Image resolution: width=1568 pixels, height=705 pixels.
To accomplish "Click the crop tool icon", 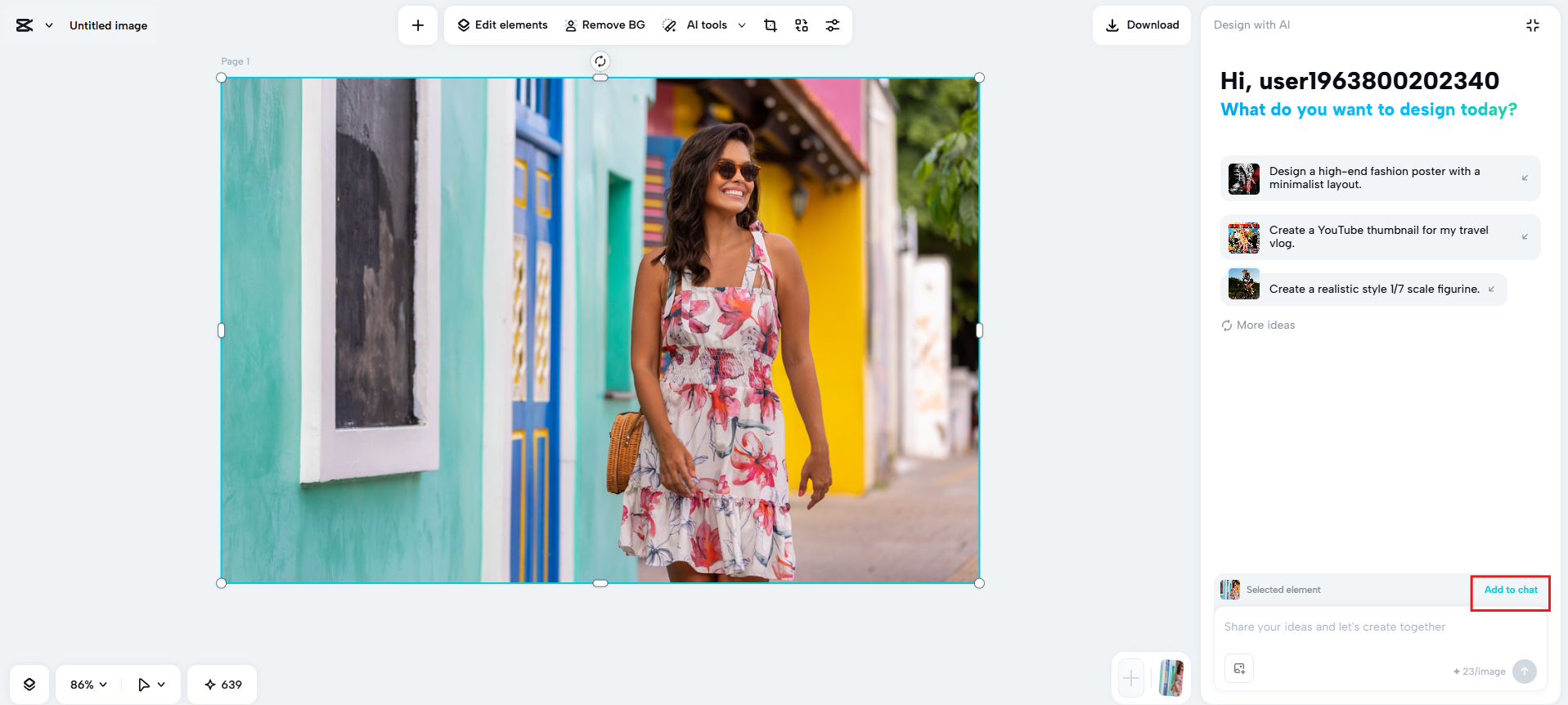I will [770, 25].
